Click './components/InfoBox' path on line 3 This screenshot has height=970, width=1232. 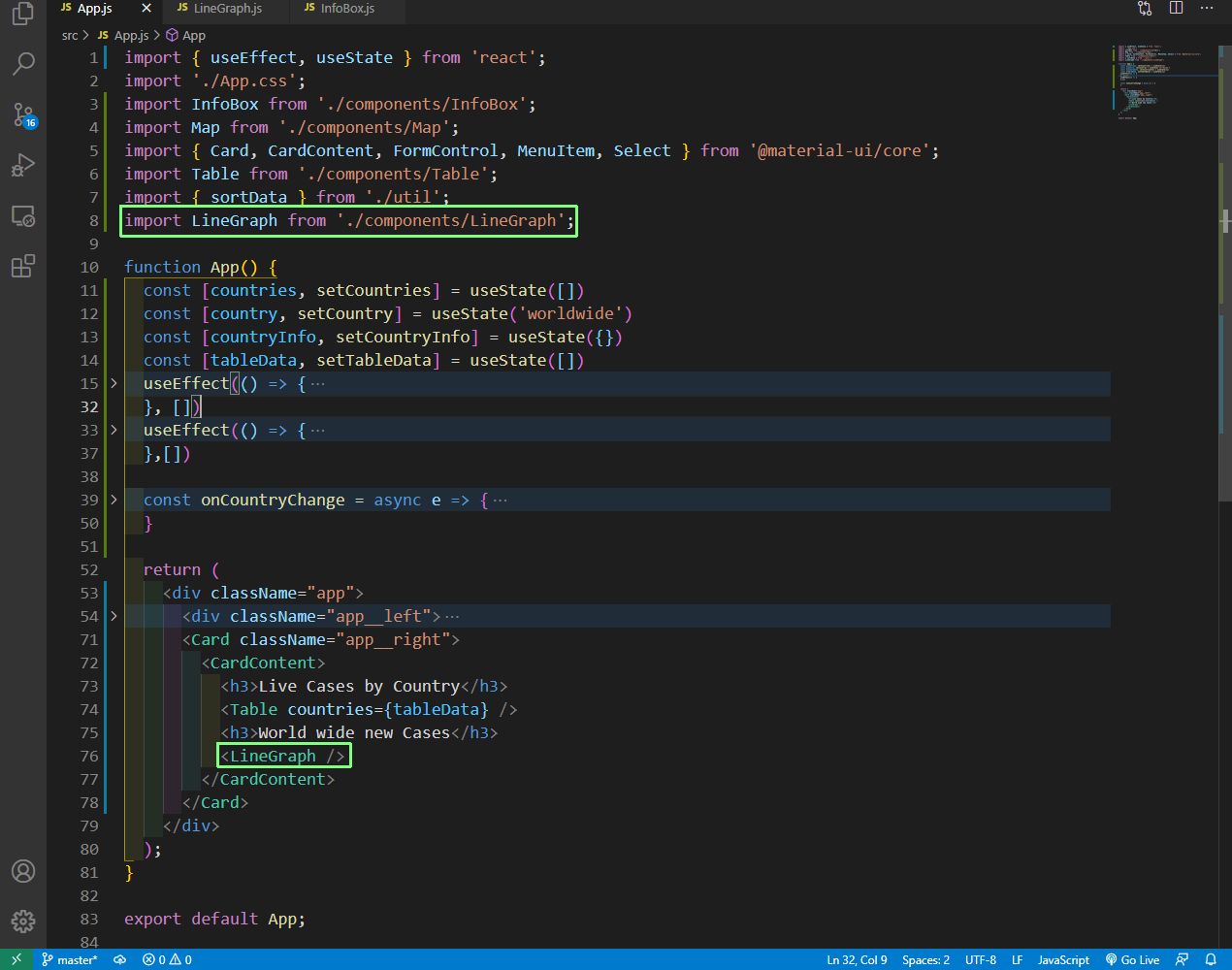[421, 104]
